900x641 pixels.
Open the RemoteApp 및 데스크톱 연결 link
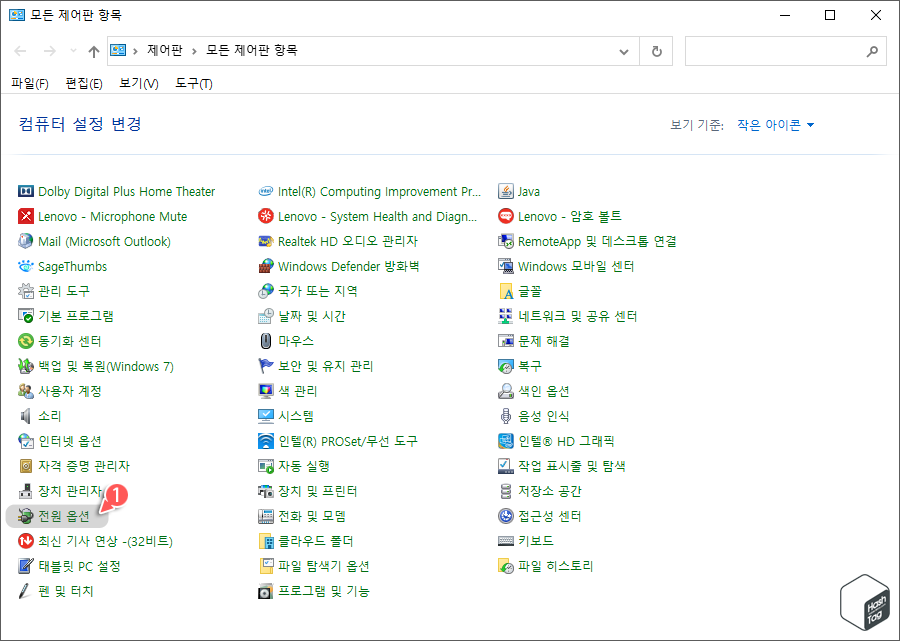click(x=597, y=241)
